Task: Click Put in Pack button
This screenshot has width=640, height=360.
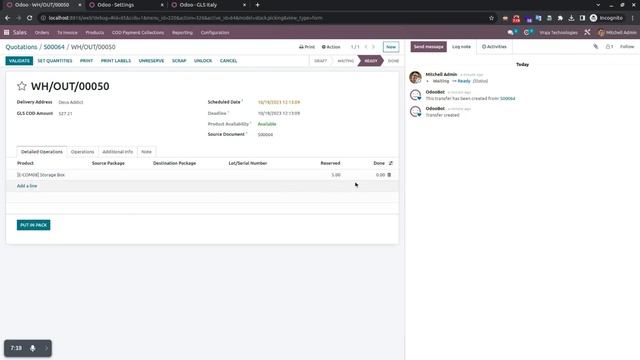Action: click(x=33, y=225)
